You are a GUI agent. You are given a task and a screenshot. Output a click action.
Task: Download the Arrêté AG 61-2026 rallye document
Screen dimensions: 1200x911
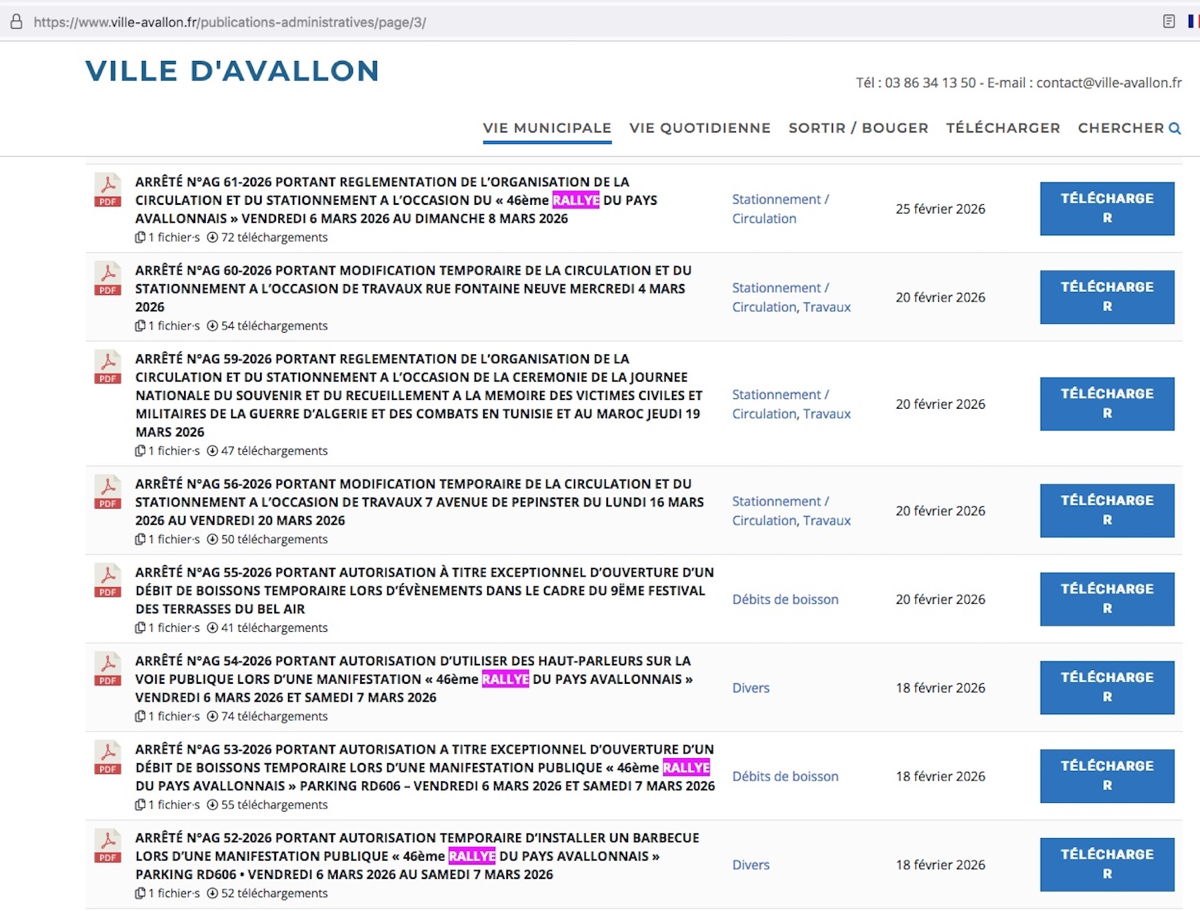tap(1107, 208)
